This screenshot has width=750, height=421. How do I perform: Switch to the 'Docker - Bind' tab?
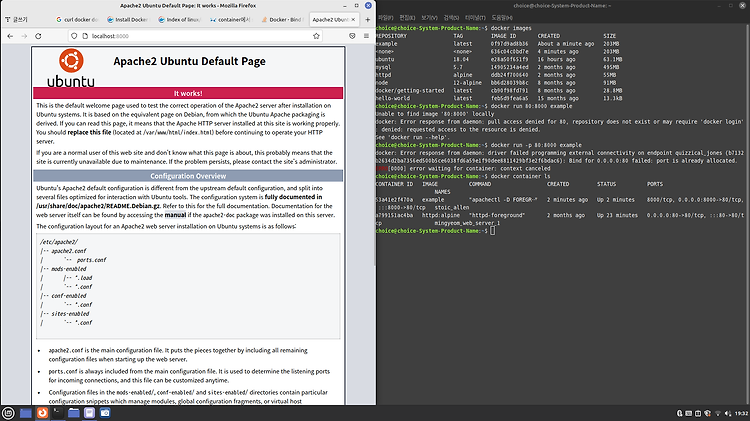[x=281, y=20]
